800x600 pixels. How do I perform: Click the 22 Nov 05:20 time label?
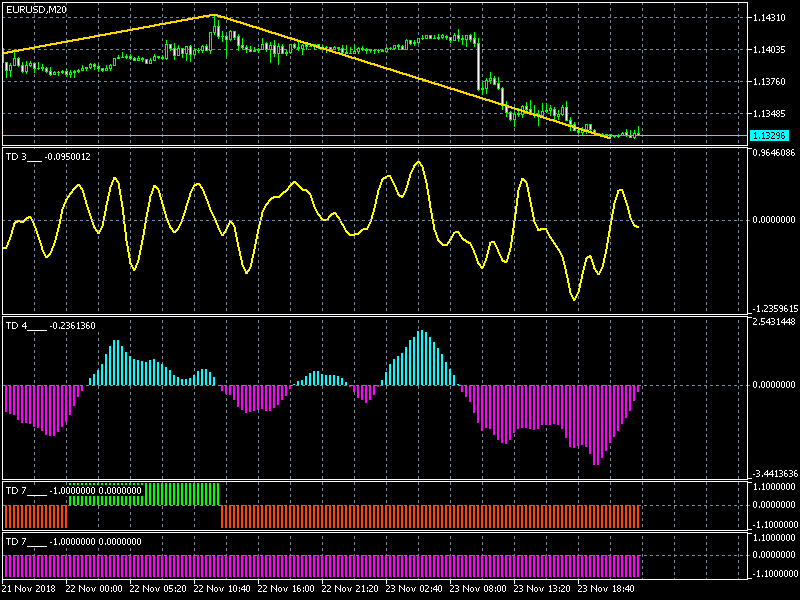[158, 589]
